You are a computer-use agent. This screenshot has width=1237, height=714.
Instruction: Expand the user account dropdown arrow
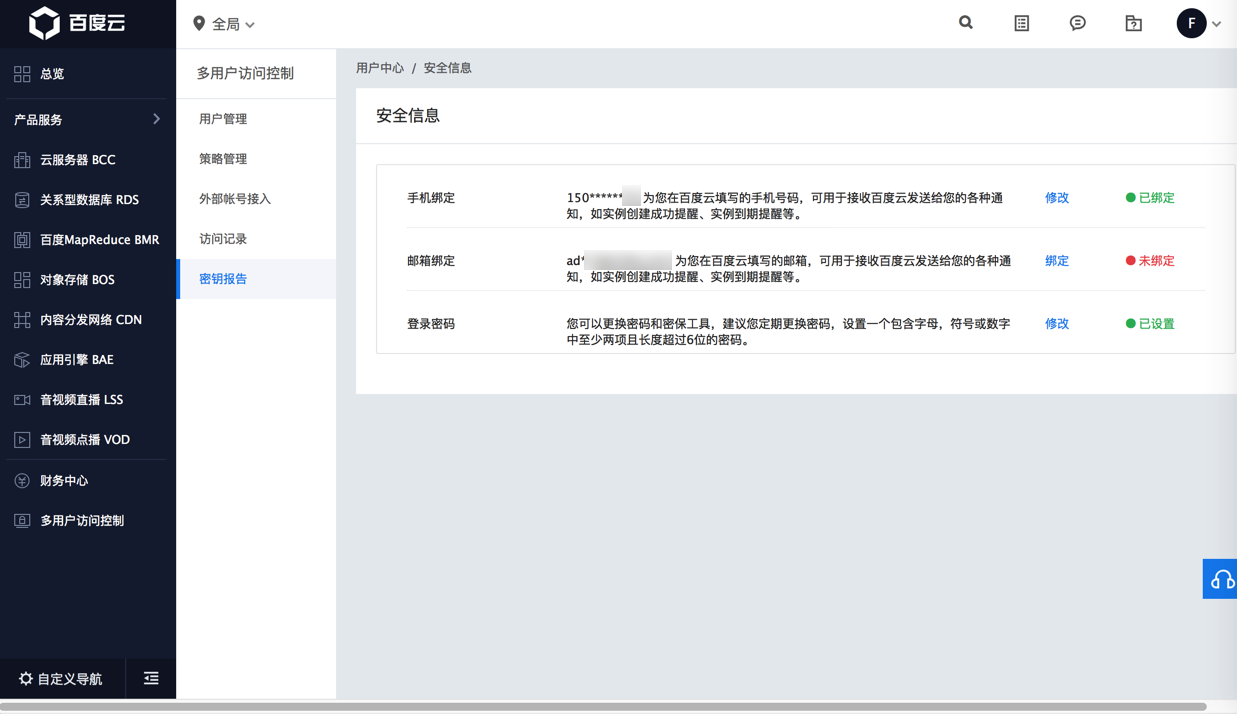pyautogui.click(x=1217, y=24)
